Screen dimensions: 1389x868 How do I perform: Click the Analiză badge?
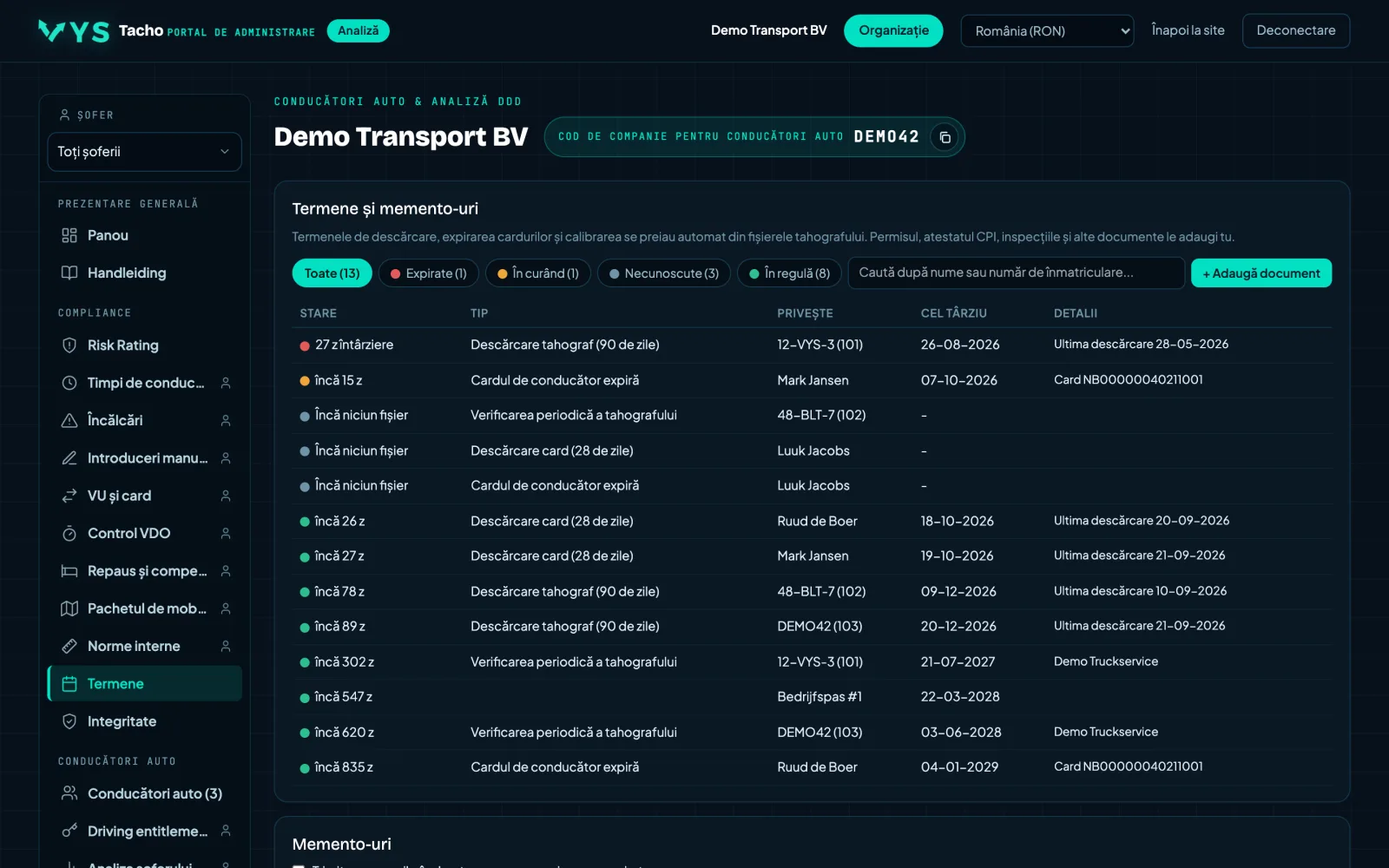pos(358,30)
